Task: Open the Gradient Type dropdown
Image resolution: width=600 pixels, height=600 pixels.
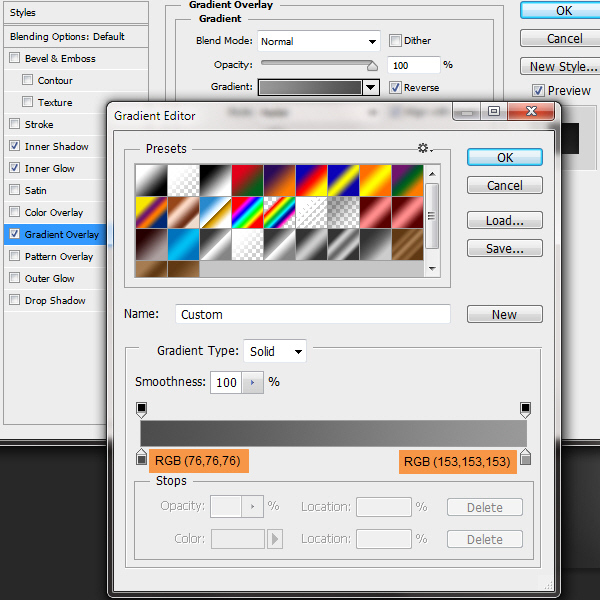Action: click(x=276, y=351)
